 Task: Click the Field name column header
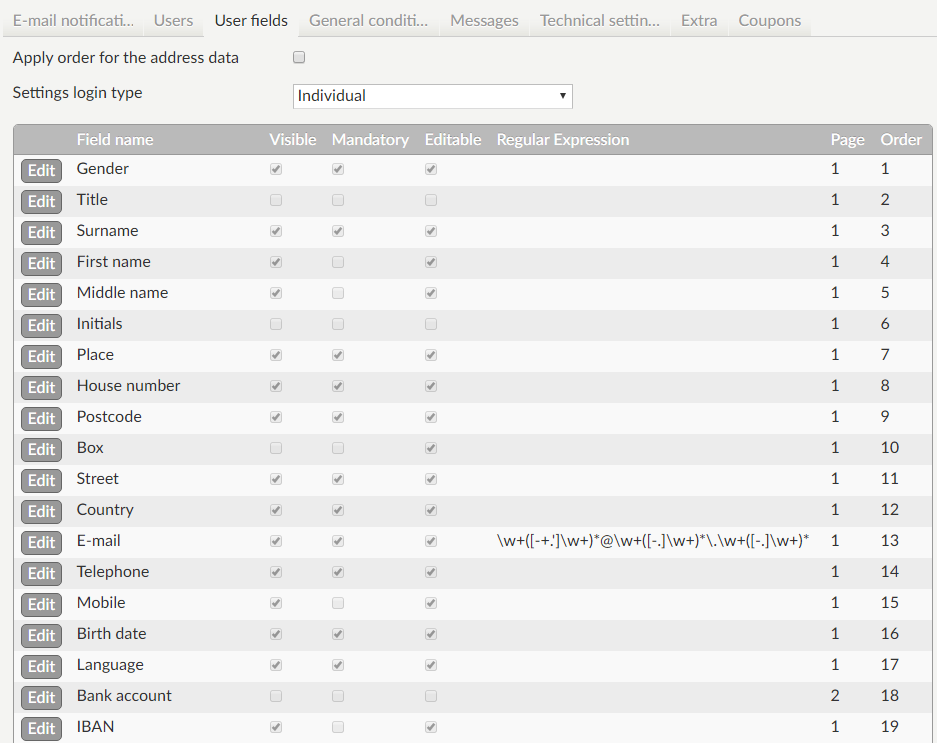pyautogui.click(x=115, y=140)
